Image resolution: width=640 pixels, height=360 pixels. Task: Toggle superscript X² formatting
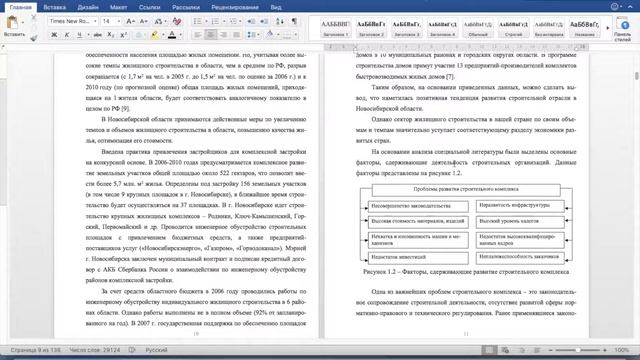123,35
